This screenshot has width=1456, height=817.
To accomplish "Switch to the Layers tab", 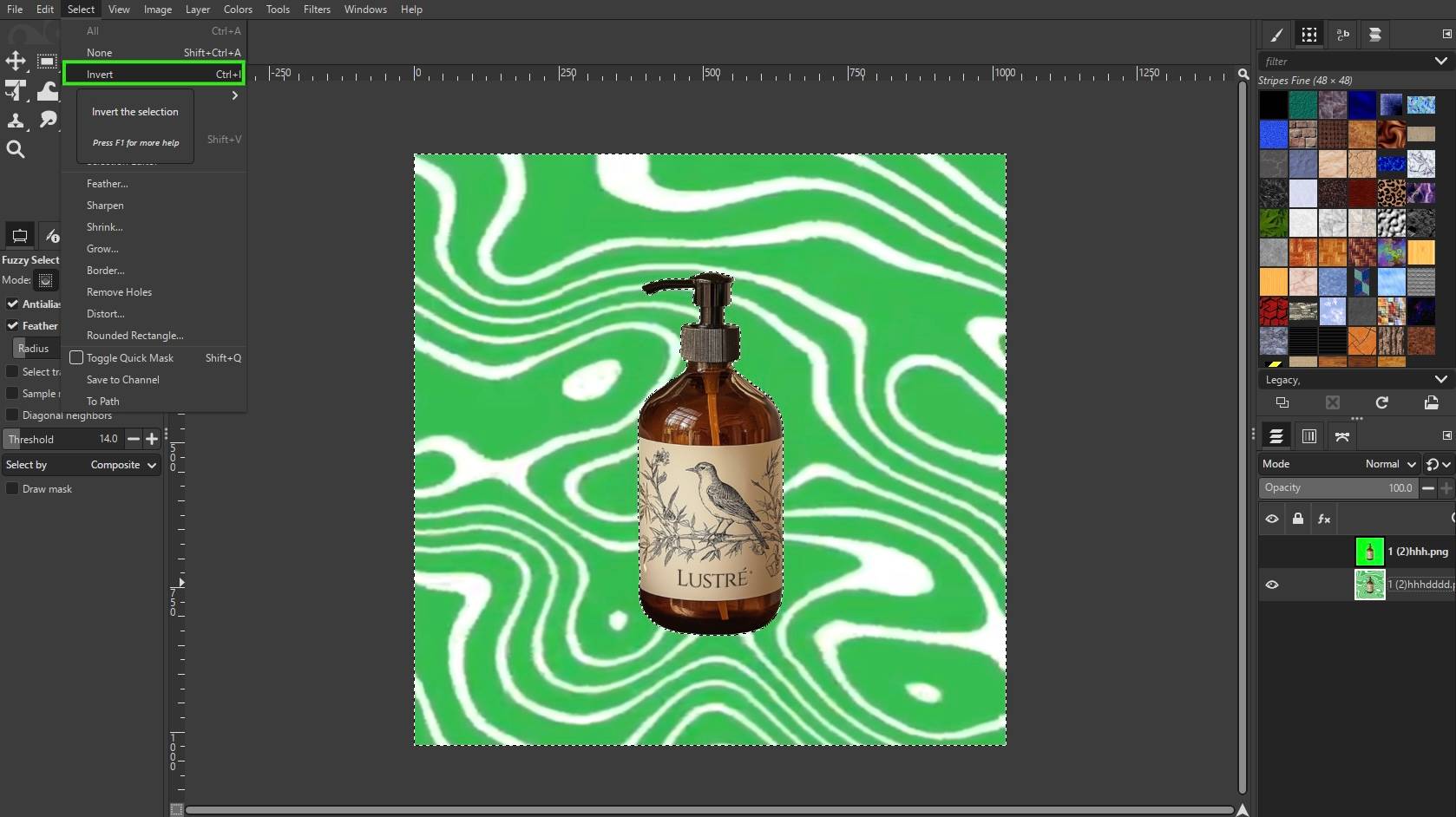I will [1276, 436].
